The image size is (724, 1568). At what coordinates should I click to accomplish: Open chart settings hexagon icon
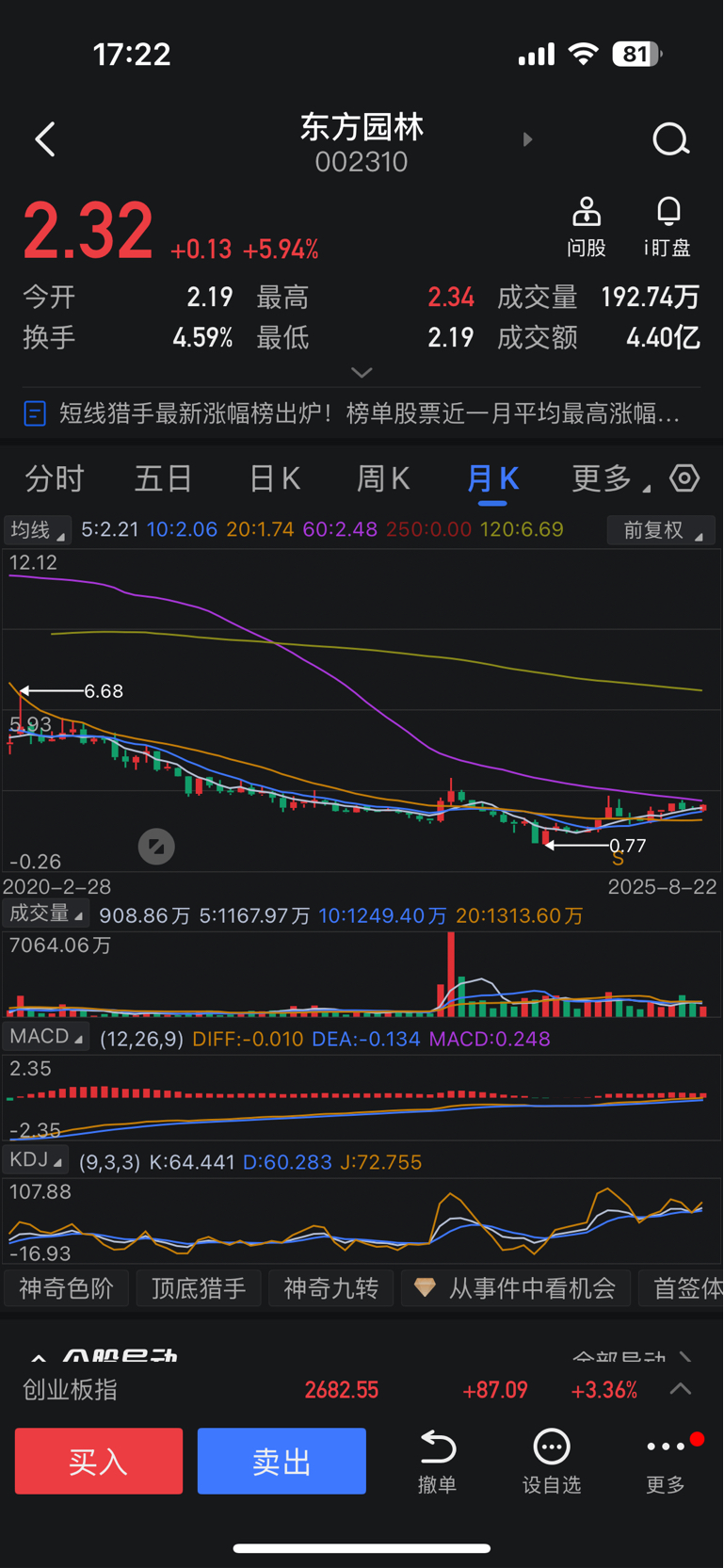684,478
